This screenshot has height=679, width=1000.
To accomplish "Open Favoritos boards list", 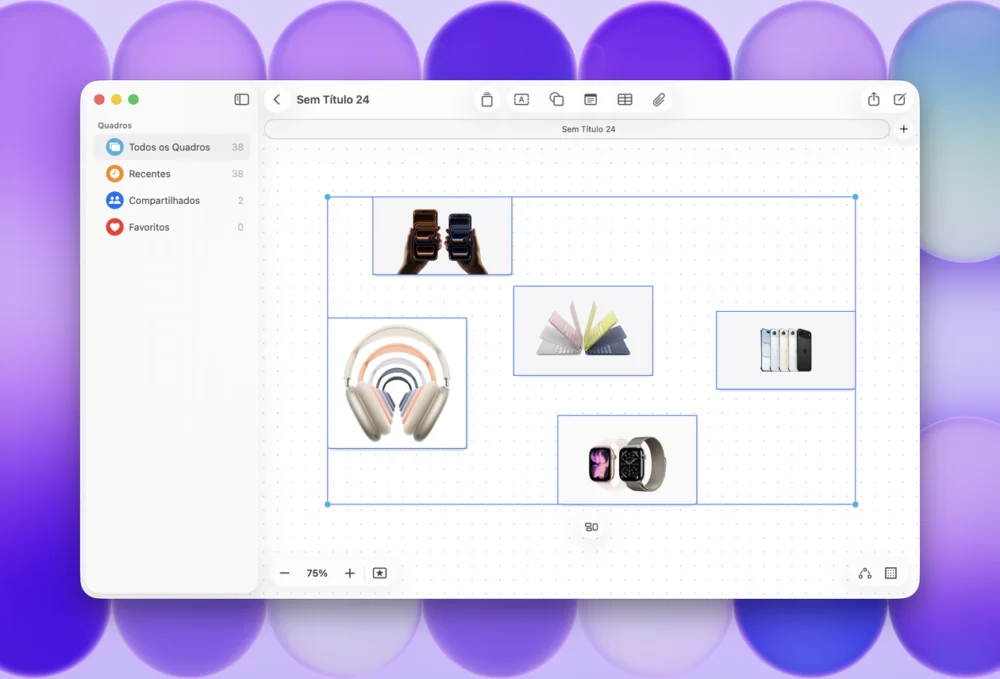I will tap(172, 227).
